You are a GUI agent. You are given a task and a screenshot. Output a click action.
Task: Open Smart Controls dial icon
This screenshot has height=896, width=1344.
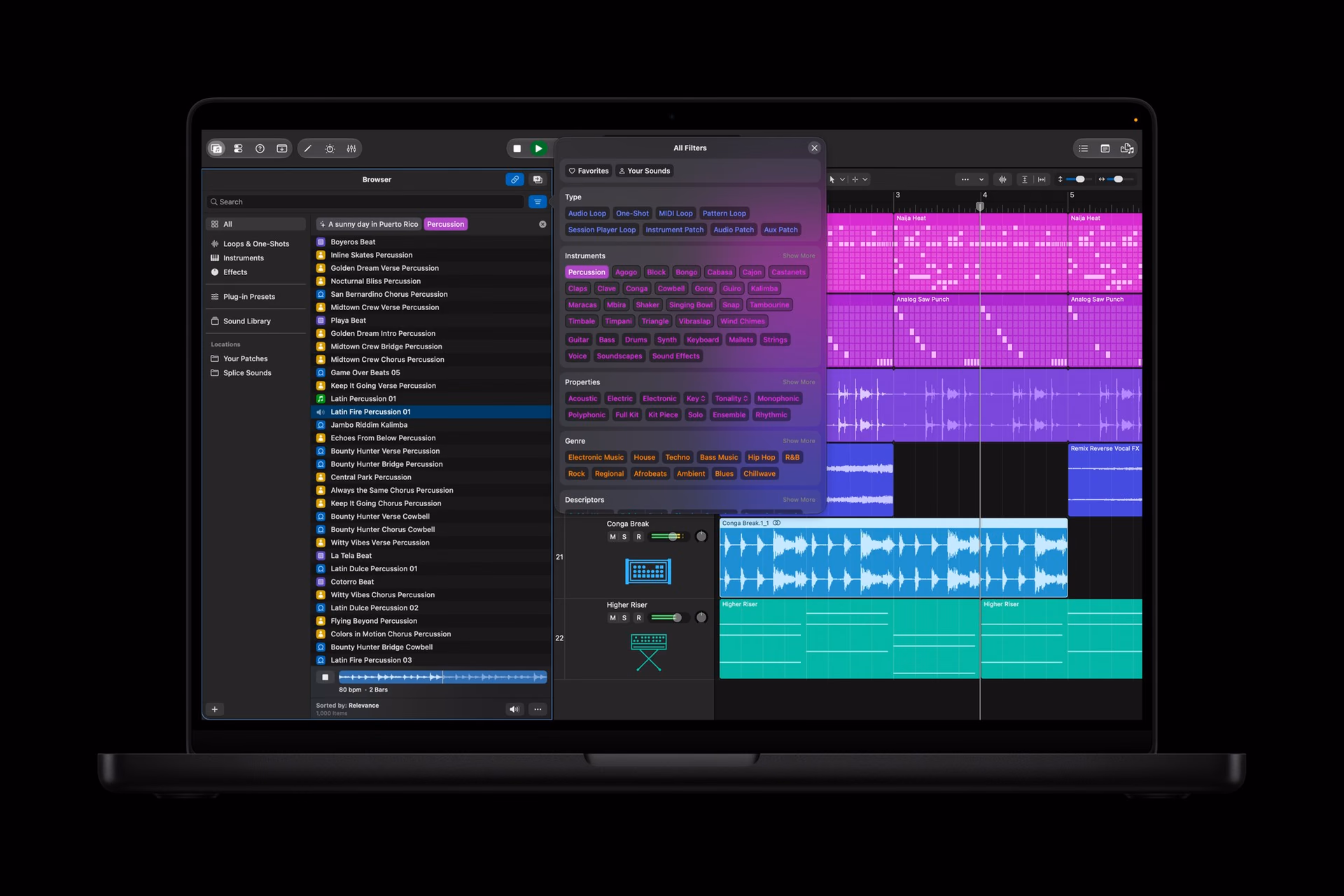click(x=330, y=148)
